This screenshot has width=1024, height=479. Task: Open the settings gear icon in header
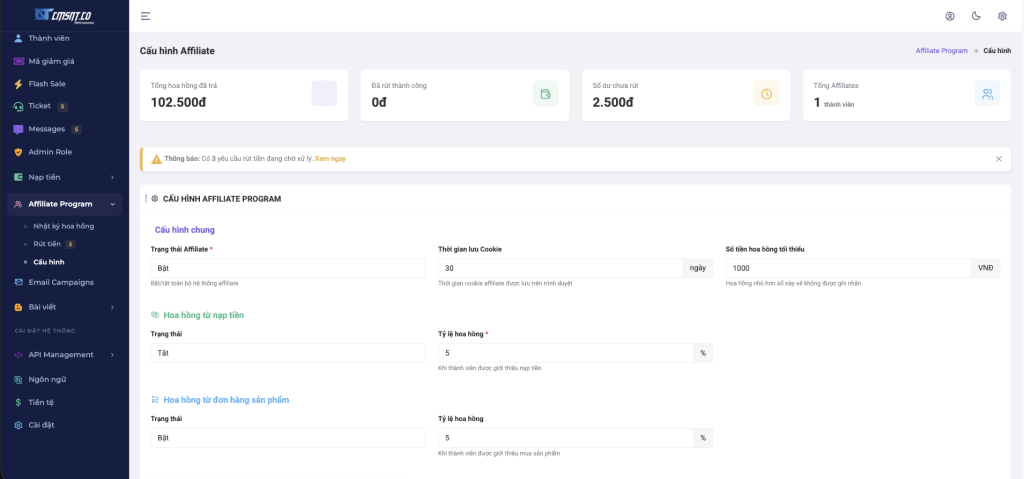1002,16
